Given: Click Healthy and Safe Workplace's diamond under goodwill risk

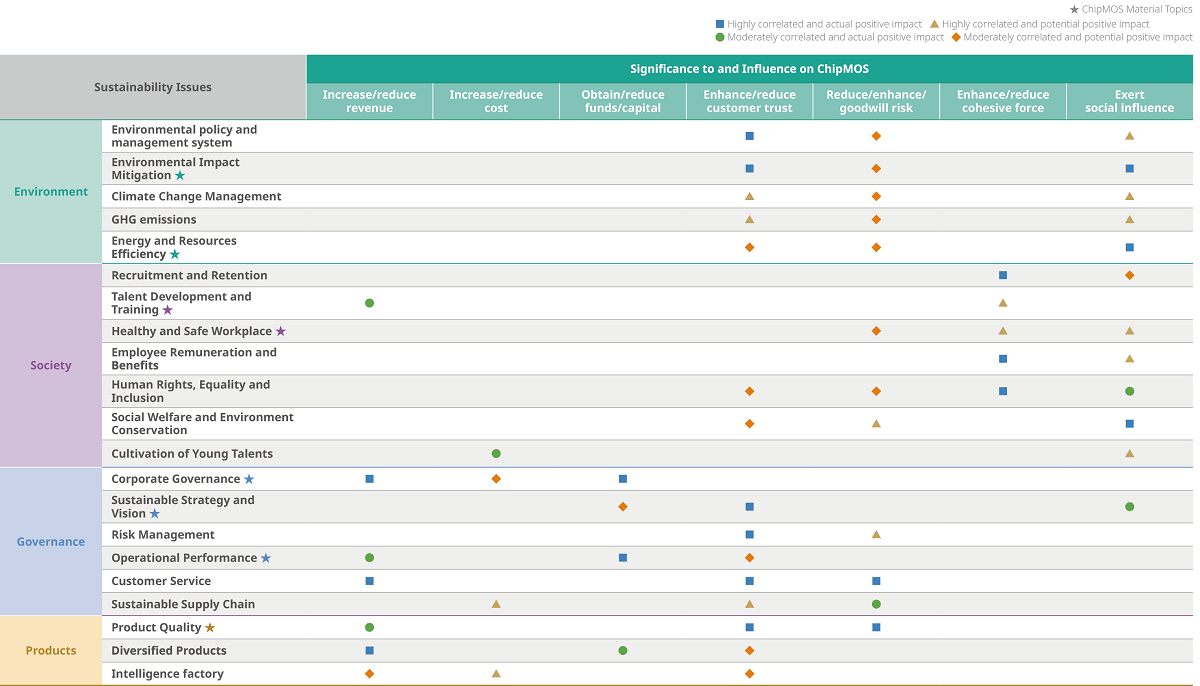Looking at the screenshot, I should point(876,331).
